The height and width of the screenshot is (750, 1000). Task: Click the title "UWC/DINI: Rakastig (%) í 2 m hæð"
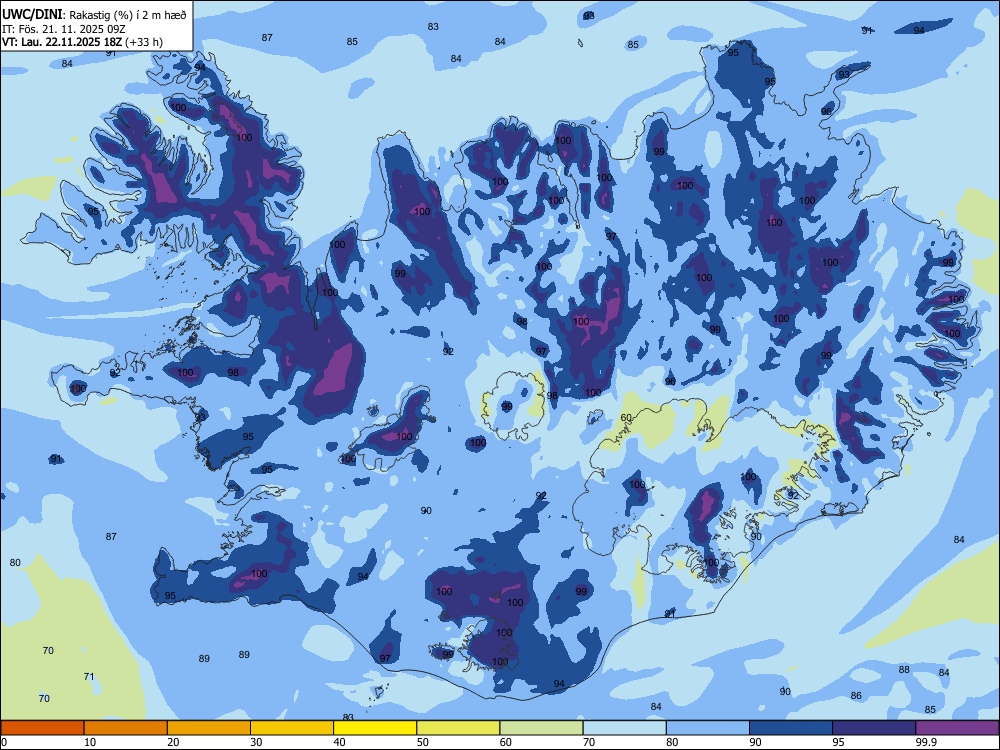(x=94, y=15)
